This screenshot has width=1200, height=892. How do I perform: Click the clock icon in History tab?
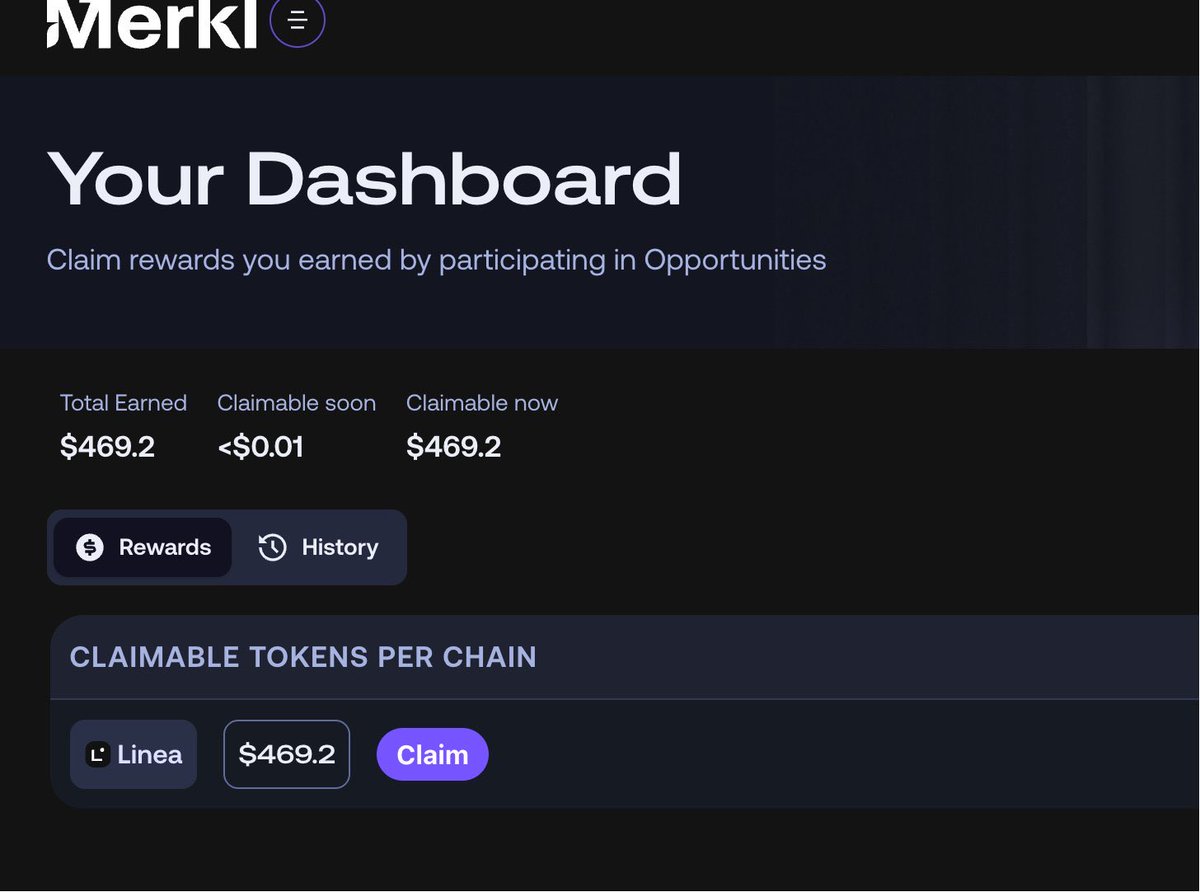(272, 547)
